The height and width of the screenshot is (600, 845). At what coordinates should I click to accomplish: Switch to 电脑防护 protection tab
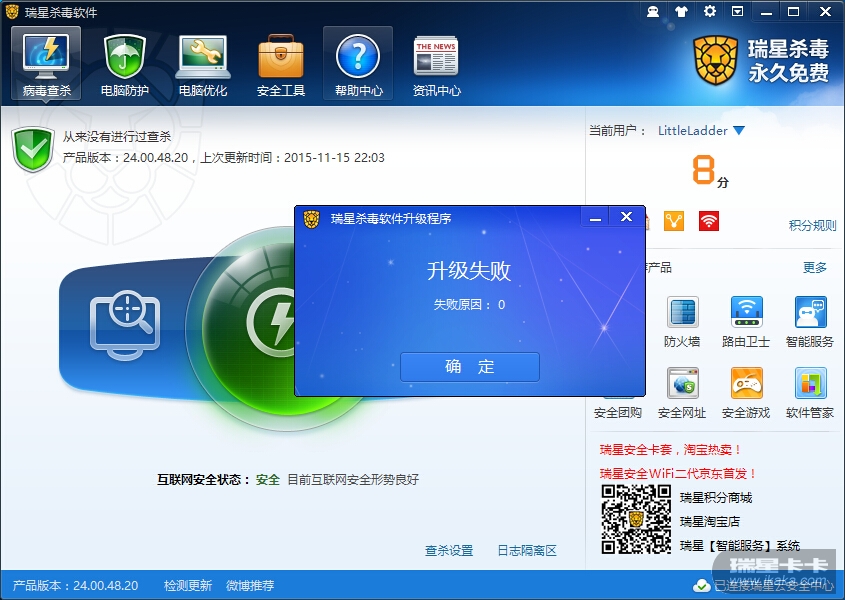click(124, 64)
